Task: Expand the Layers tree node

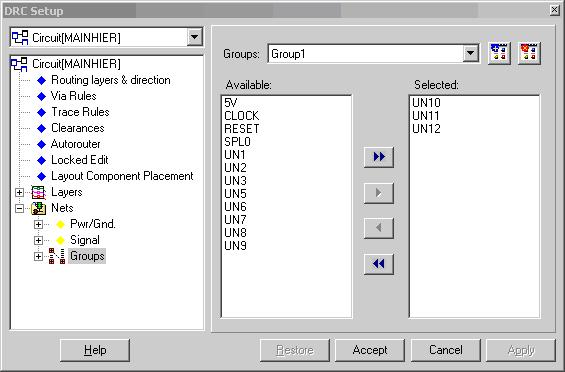Action: click(x=19, y=192)
